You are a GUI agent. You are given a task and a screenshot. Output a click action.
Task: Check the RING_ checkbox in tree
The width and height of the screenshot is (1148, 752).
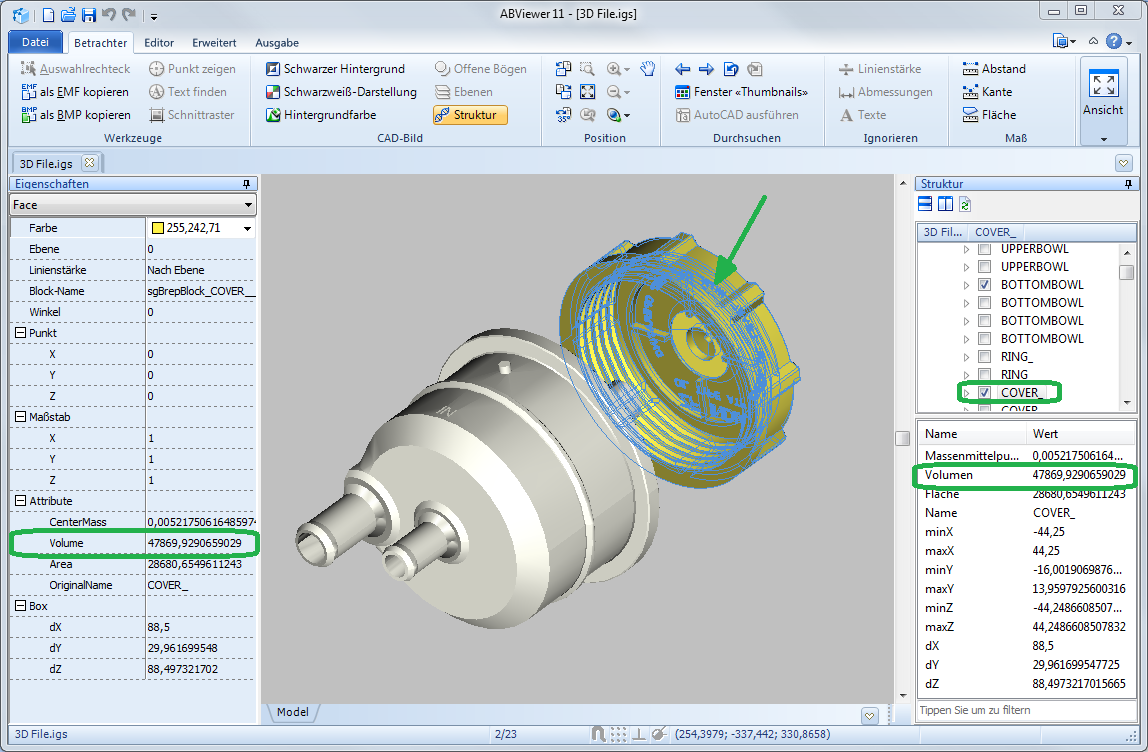[x=985, y=357]
